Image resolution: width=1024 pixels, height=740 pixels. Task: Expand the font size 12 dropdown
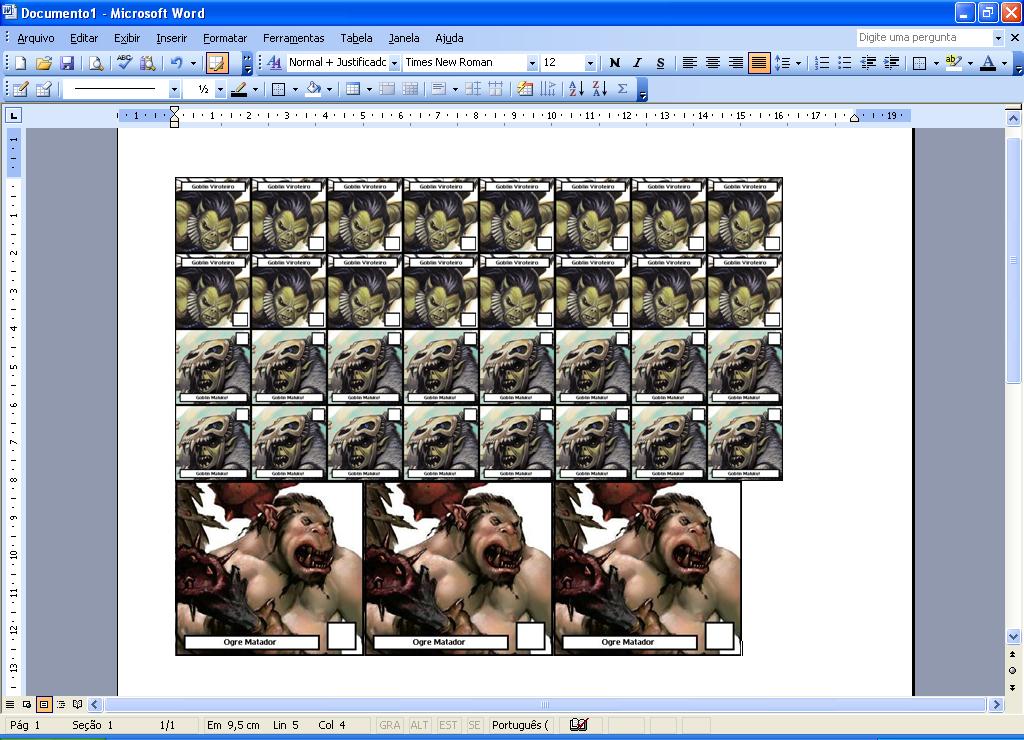coord(590,63)
